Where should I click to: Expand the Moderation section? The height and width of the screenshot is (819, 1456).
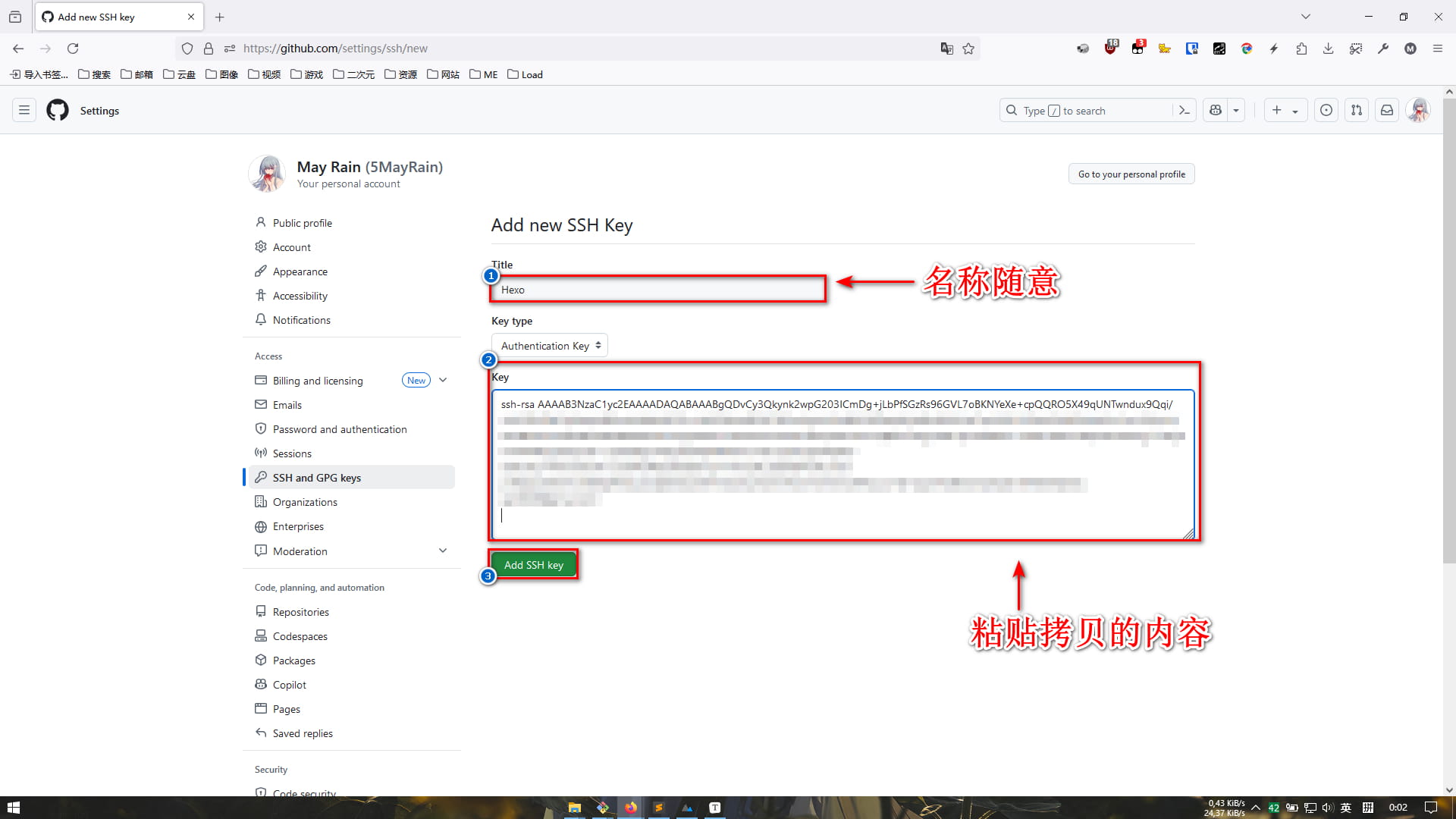[x=443, y=551]
